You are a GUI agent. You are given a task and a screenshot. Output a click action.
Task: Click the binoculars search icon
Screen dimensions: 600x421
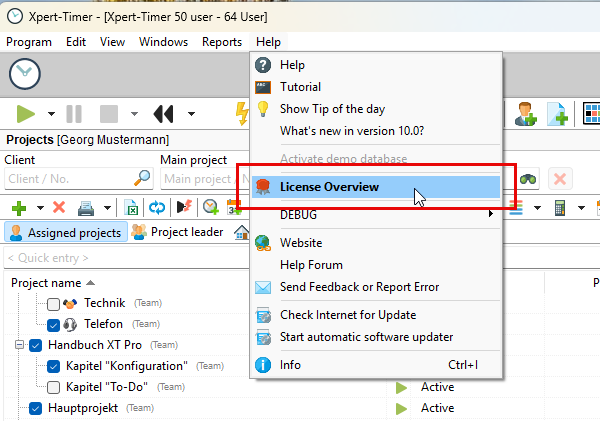tap(527, 179)
